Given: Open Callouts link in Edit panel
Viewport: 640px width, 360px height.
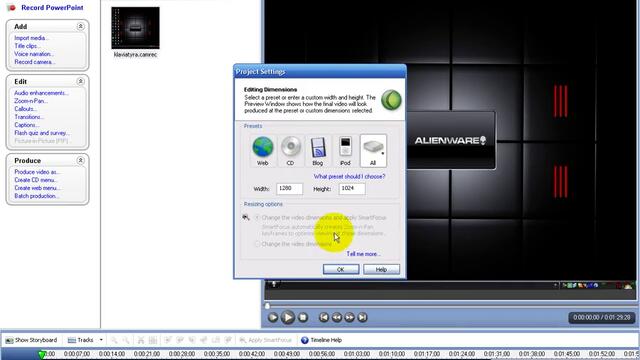Looking at the screenshot, I should pos(25,109).
